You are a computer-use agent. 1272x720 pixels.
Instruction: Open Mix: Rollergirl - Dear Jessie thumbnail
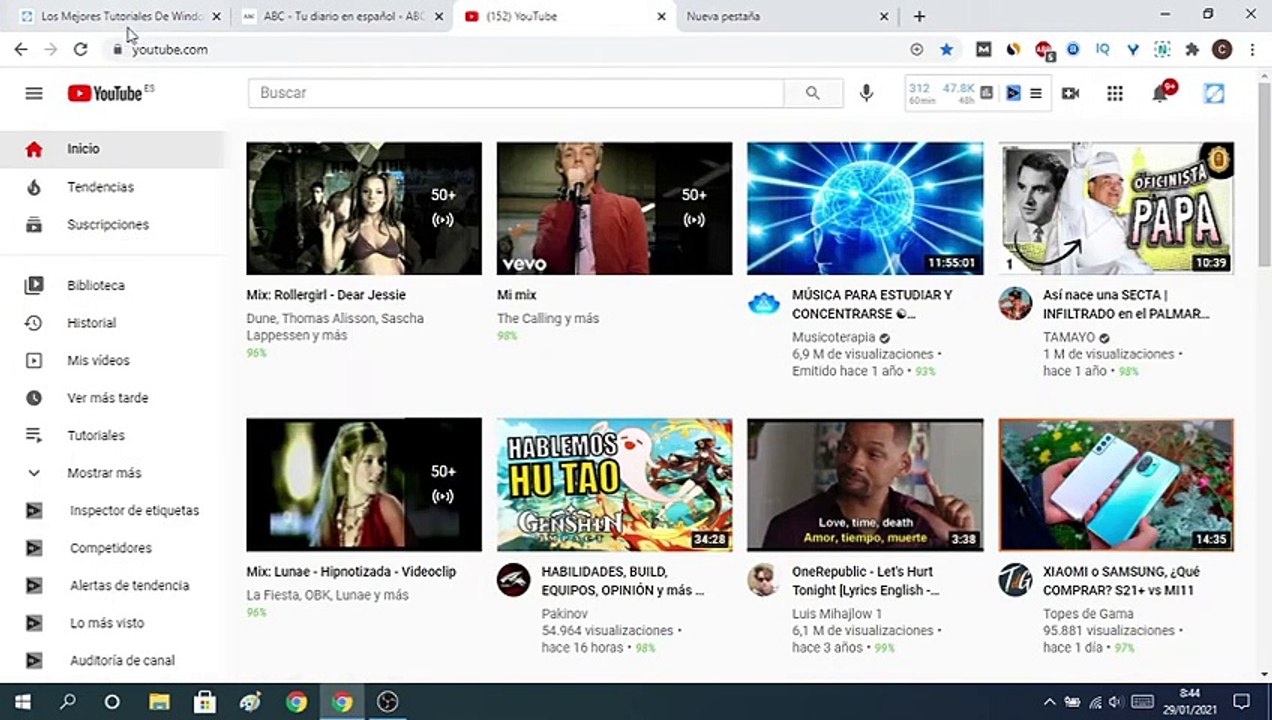[364, 208]
